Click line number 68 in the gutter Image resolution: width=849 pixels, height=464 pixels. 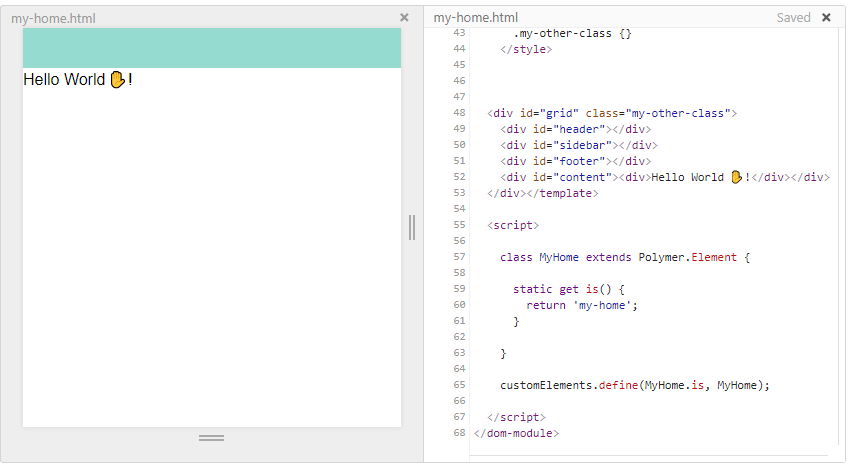click(x=459, y=433)
